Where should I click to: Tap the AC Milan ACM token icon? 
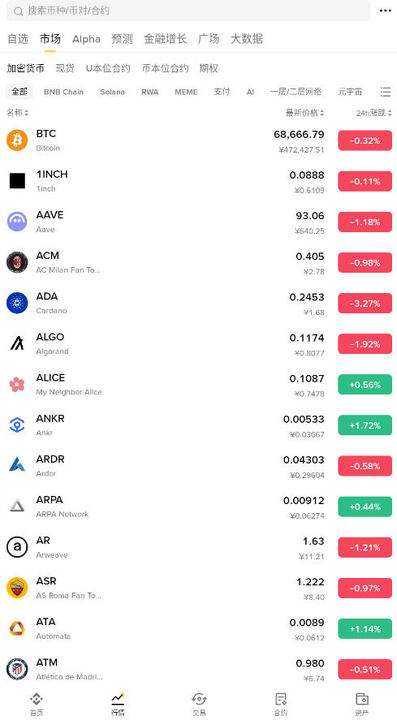[17, 262]
